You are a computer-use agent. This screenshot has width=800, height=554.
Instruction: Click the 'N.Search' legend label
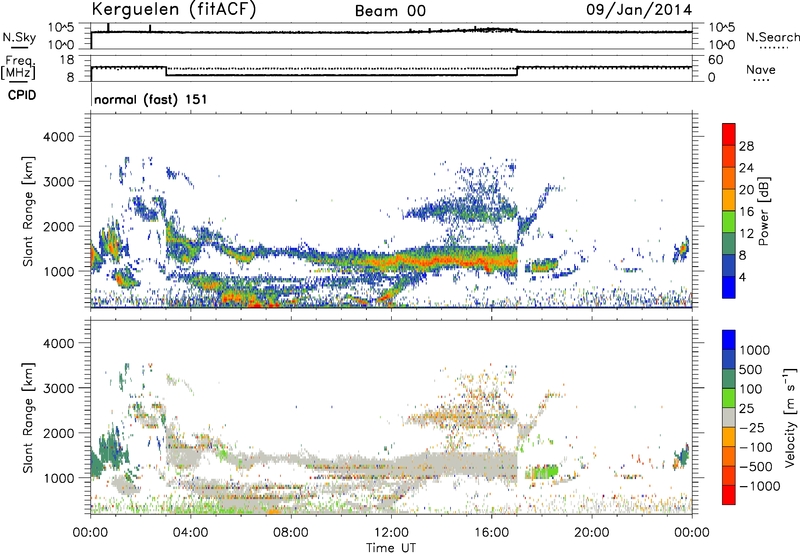[x=772, y=37]
